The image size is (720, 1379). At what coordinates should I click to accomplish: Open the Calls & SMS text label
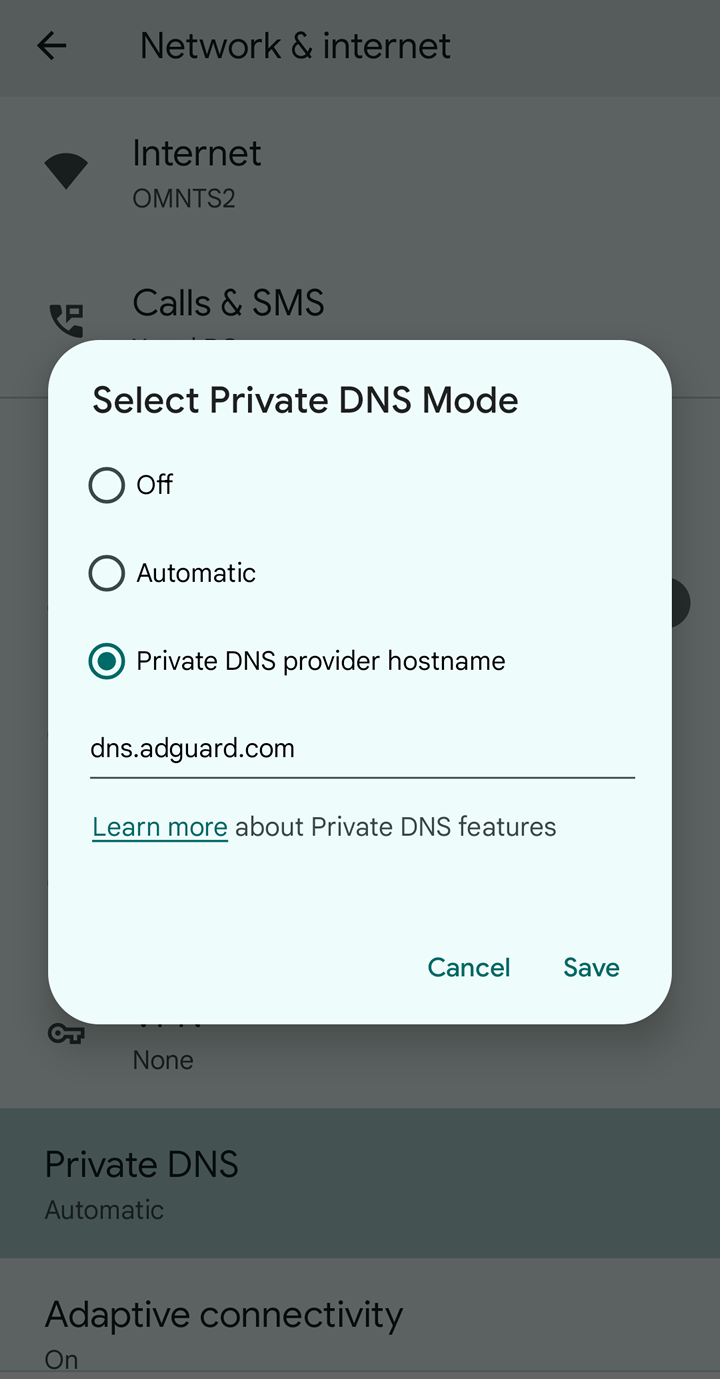click(x=228, y=303)
